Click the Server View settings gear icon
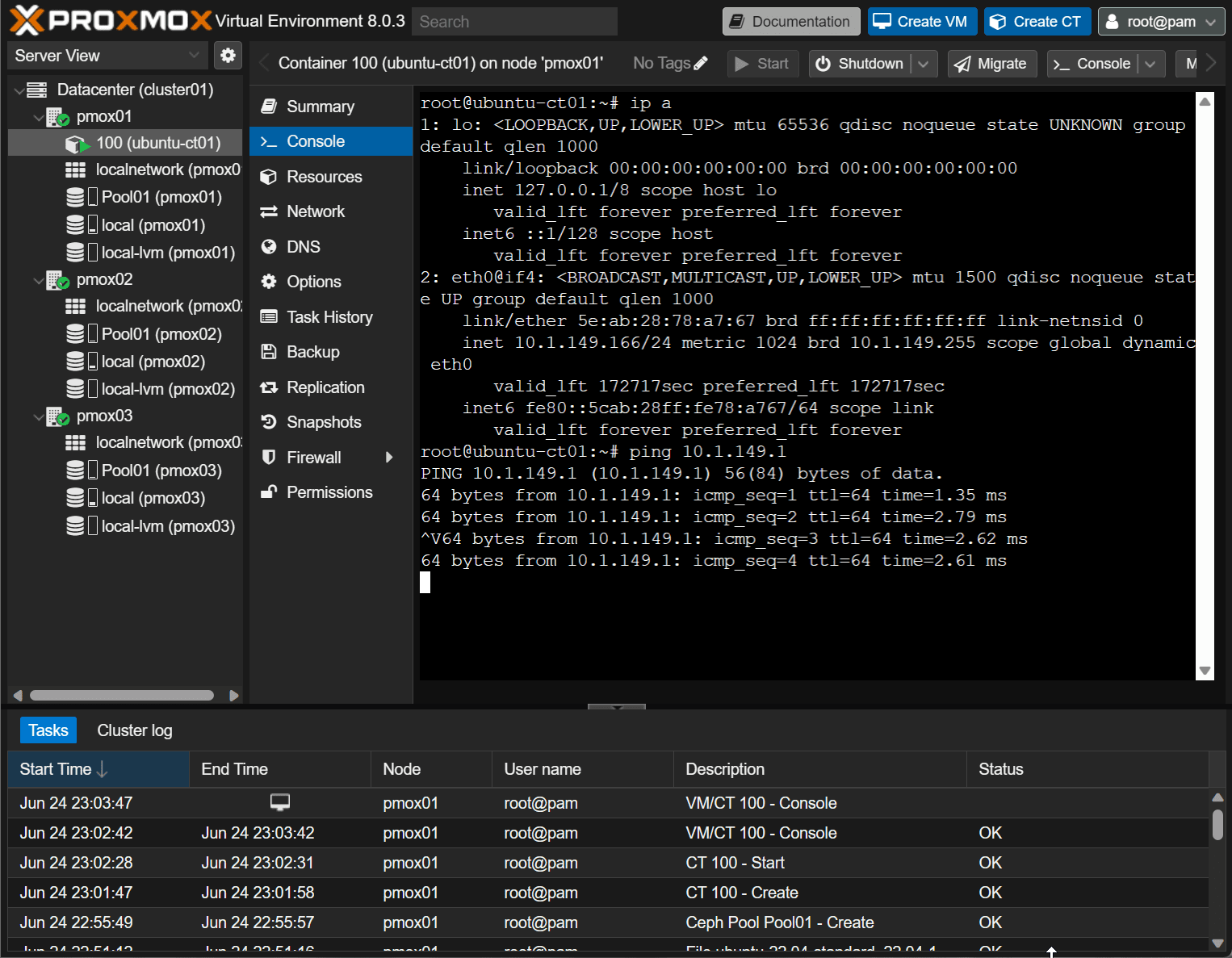This screenshot has width=1232, height=958. click(228, 55)
